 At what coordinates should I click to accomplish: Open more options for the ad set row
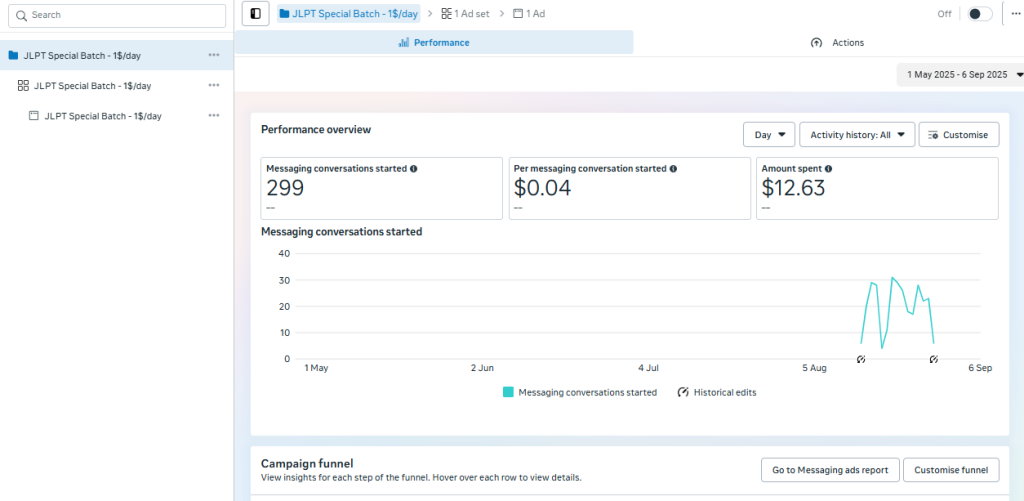pyautogui.click(x=214, y=86)
